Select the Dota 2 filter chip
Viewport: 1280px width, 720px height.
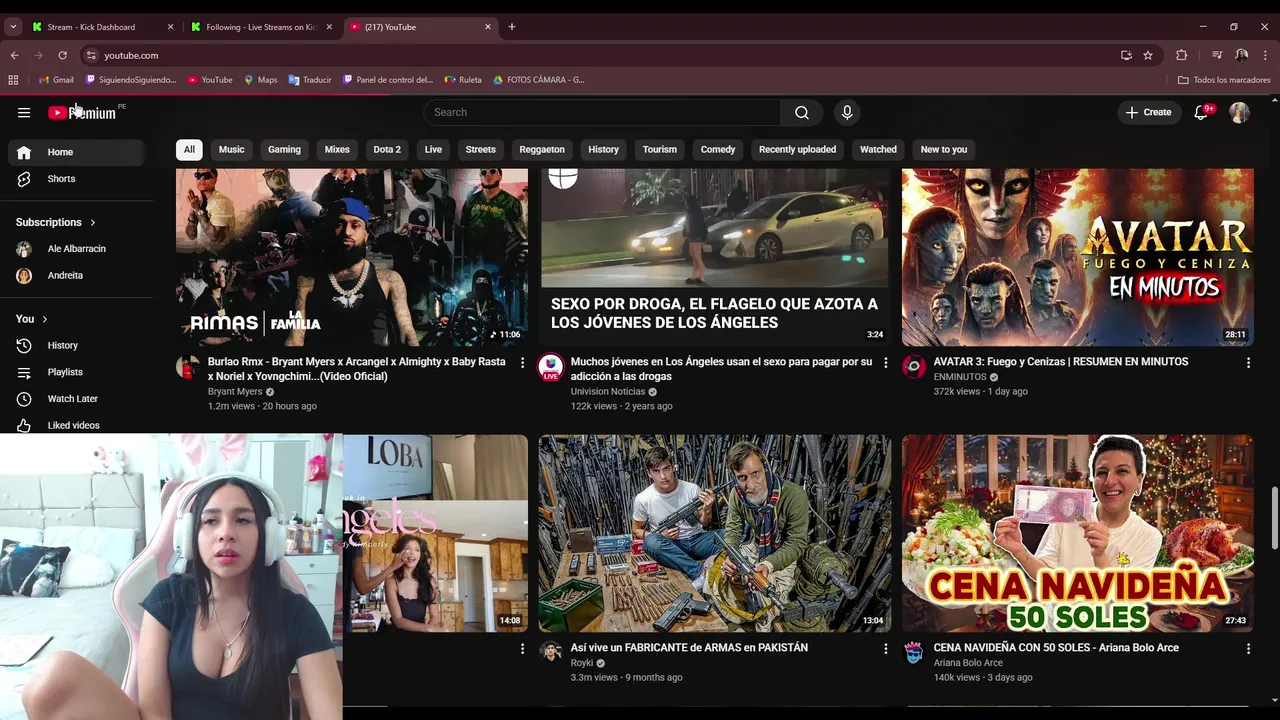click(387, 150)
